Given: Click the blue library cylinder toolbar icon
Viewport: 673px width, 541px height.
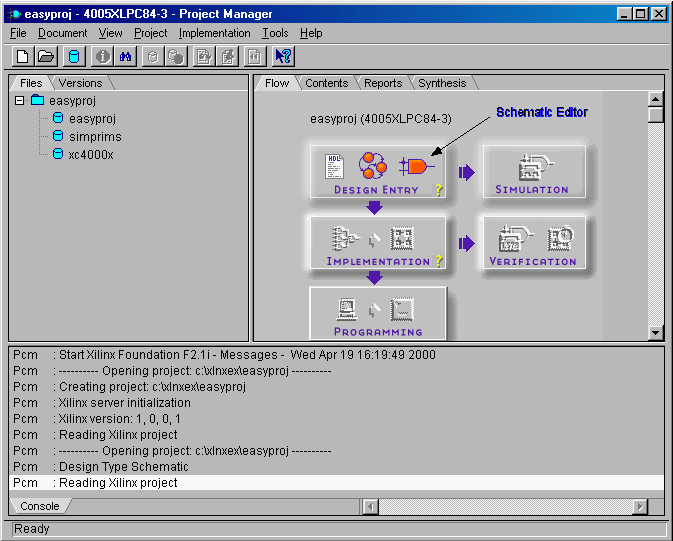Looking at the screenshot, I should [x=74, y=57].
